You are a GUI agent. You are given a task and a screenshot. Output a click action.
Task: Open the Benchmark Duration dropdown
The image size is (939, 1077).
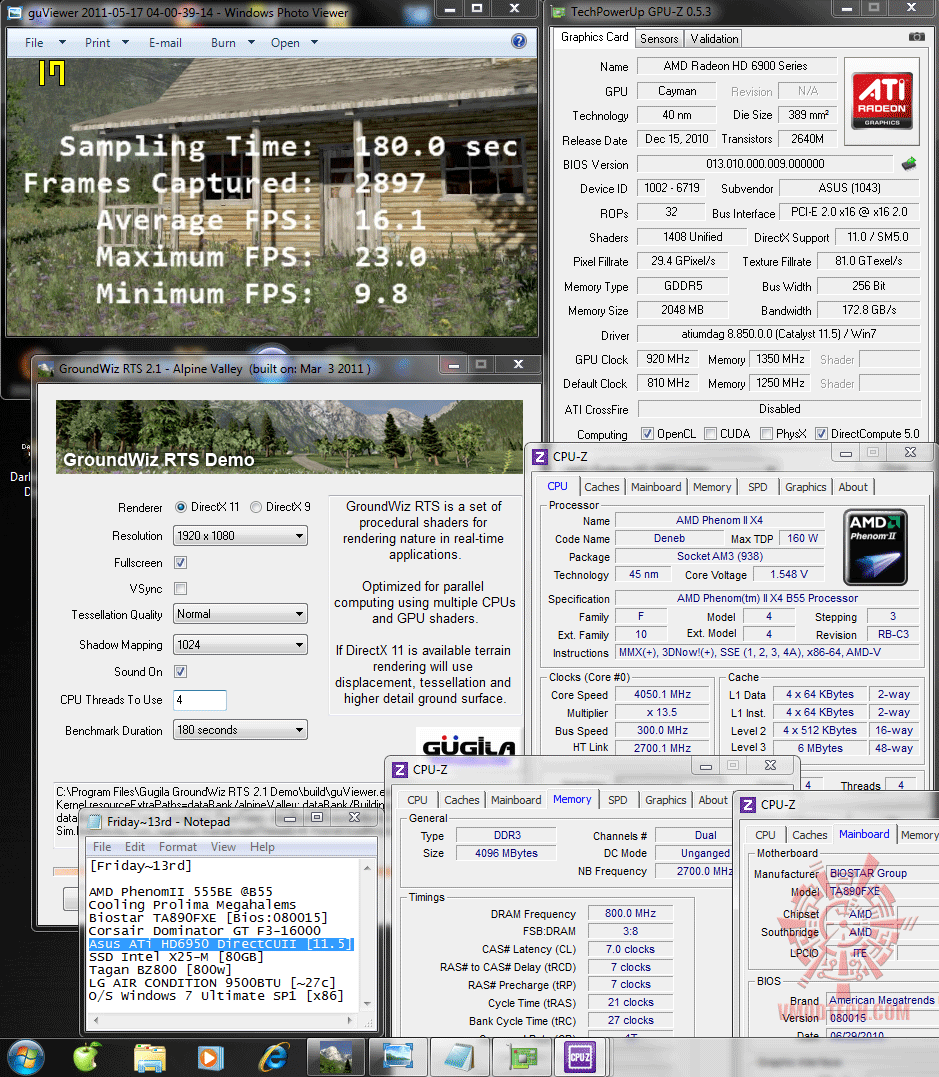pos(240,730)
